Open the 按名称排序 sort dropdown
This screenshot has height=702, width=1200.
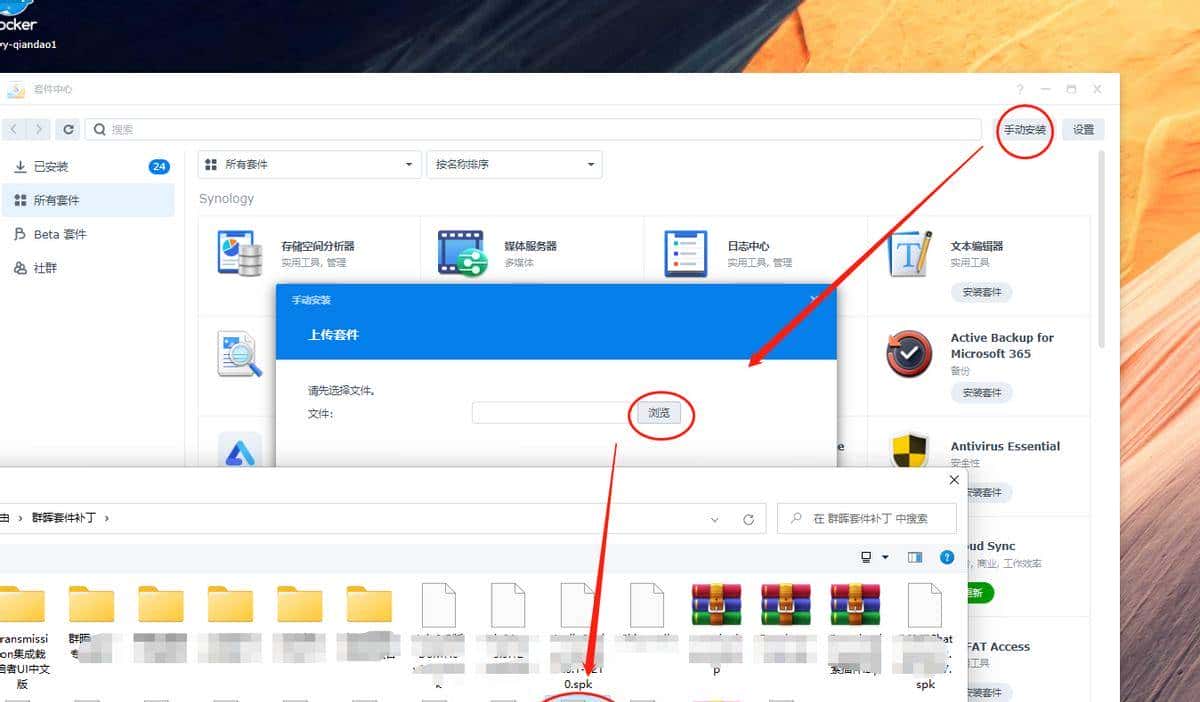tap(514, 164)
